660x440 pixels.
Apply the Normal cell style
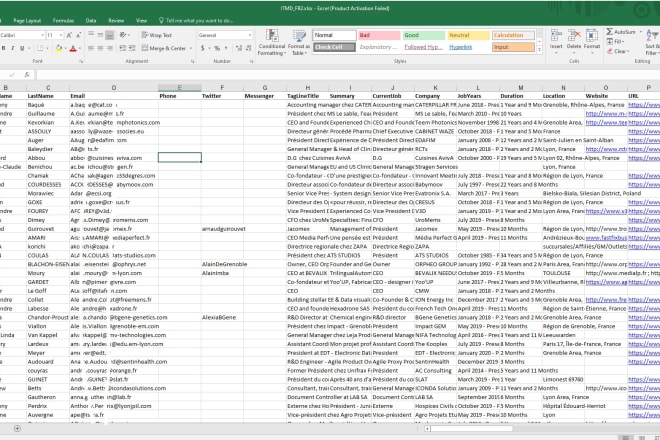pyautogui.click(x=334, y=35)
